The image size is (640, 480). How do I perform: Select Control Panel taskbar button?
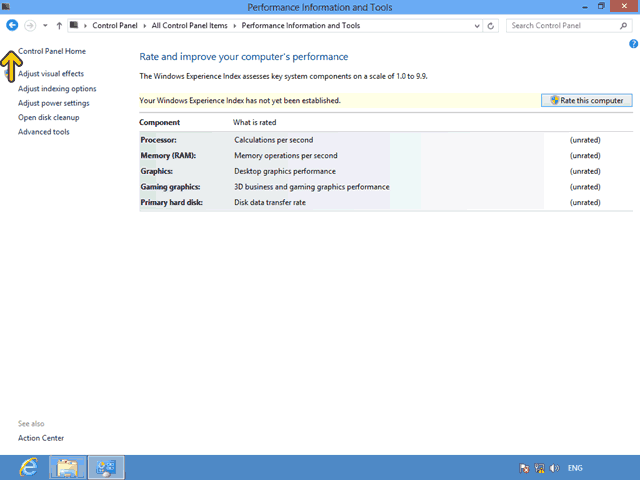[x=106, y=468]
